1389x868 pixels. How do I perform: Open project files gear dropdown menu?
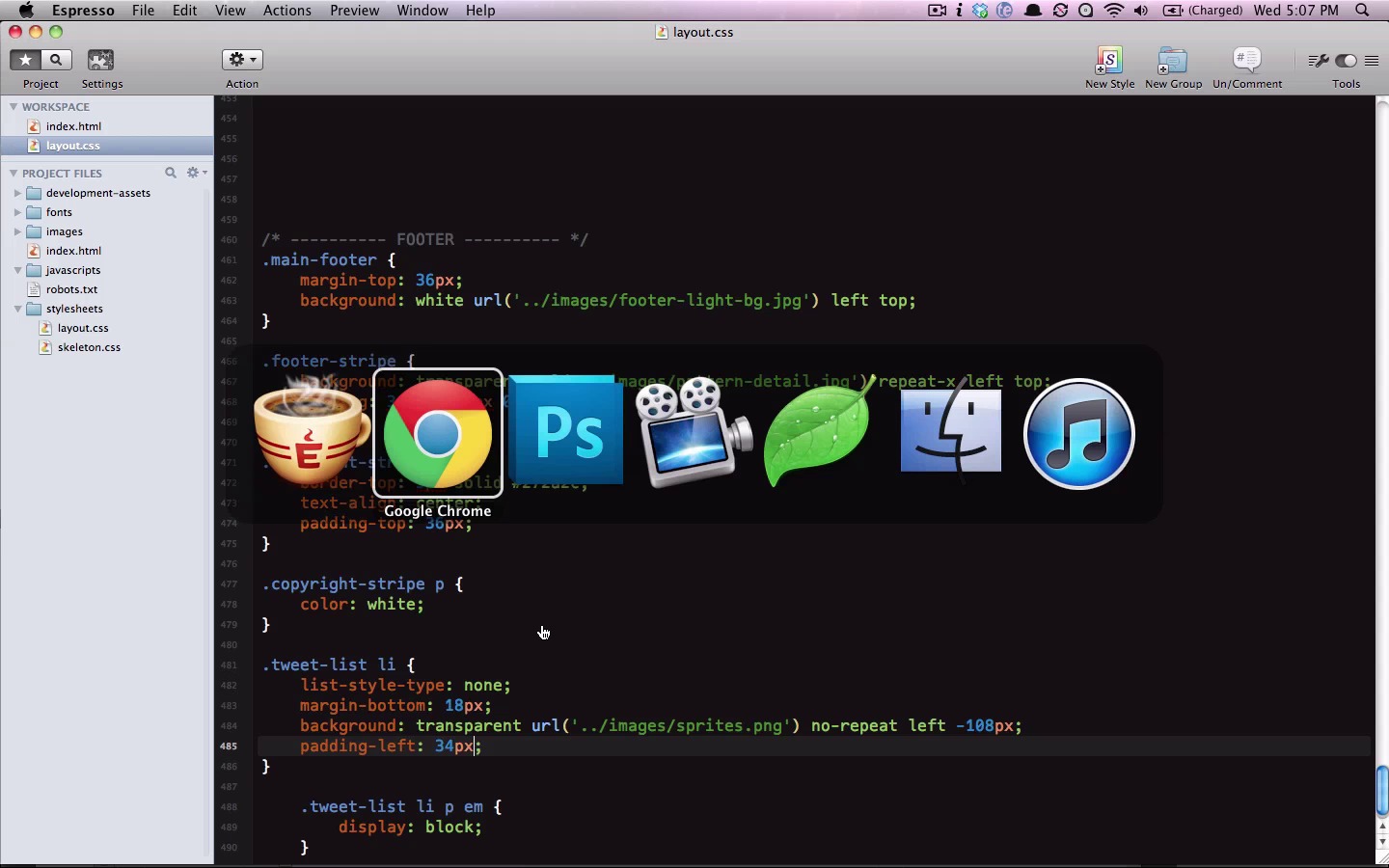tap(196, 173)
